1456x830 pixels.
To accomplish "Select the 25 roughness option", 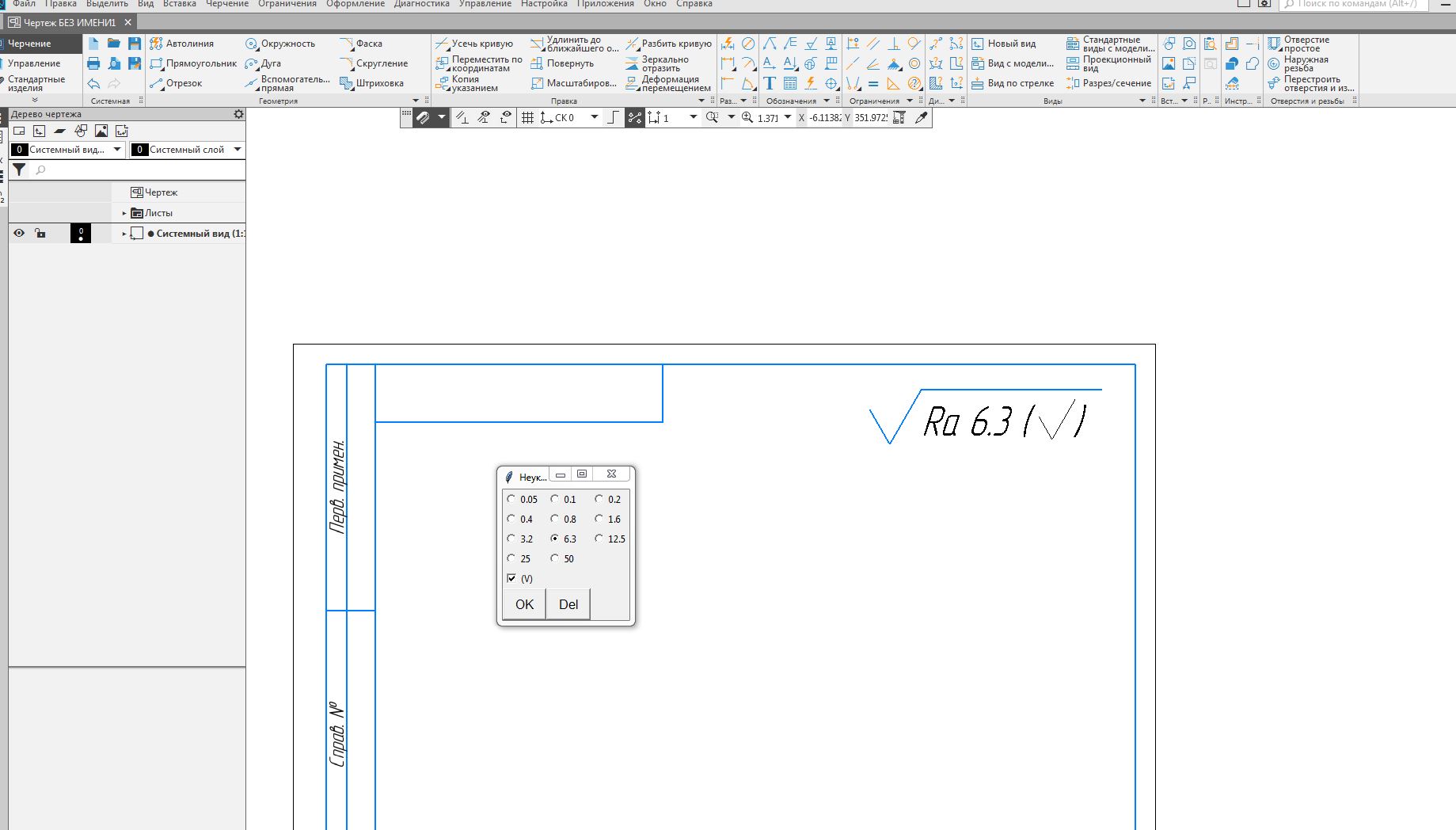I will 511,558.
